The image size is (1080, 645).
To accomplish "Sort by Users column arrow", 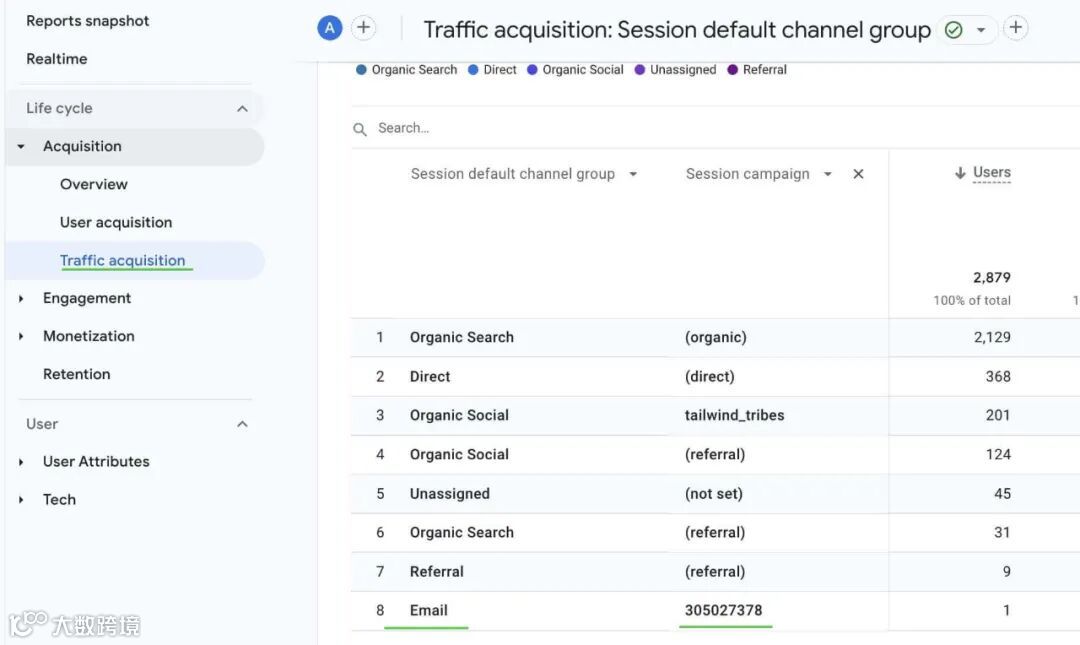I will (x=960, y=173).
